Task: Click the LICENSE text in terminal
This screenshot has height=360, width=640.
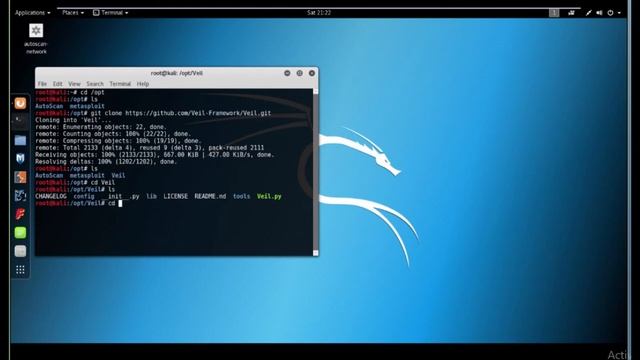Action: (x=176, y=196)
